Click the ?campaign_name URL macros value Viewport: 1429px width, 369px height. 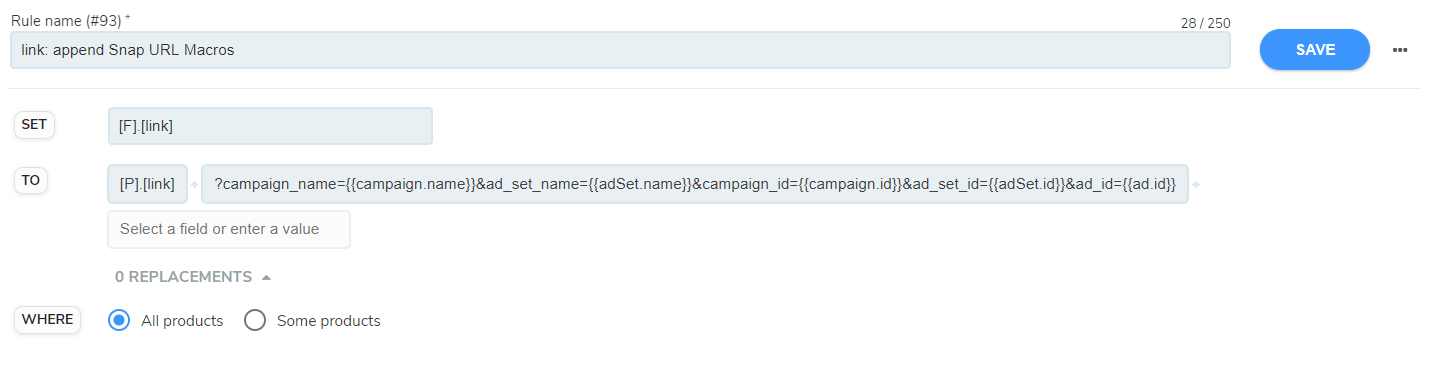click(x=694, y=184)
